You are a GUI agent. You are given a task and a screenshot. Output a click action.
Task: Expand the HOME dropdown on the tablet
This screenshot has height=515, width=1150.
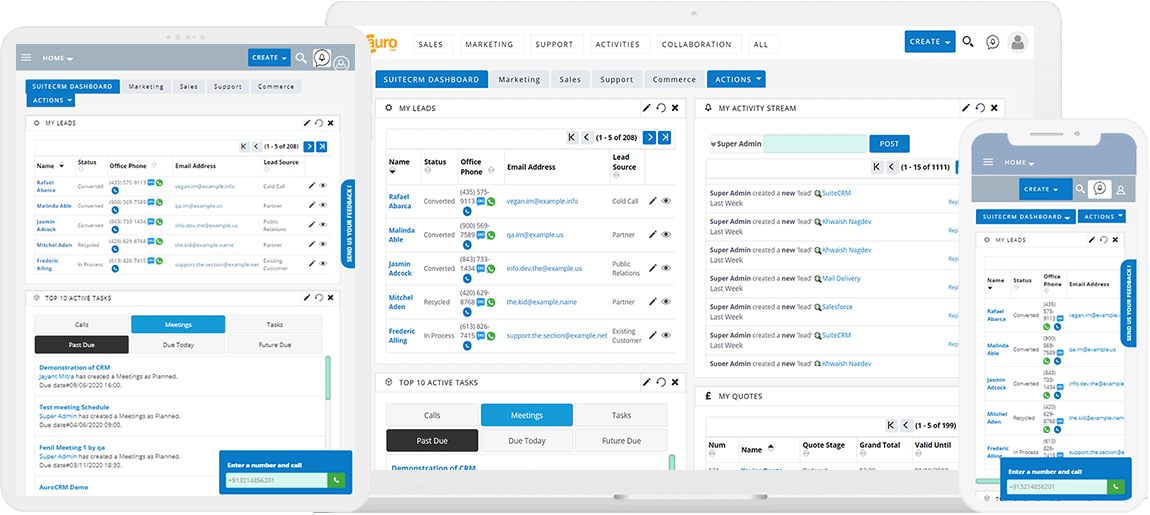tap(57, 58)
